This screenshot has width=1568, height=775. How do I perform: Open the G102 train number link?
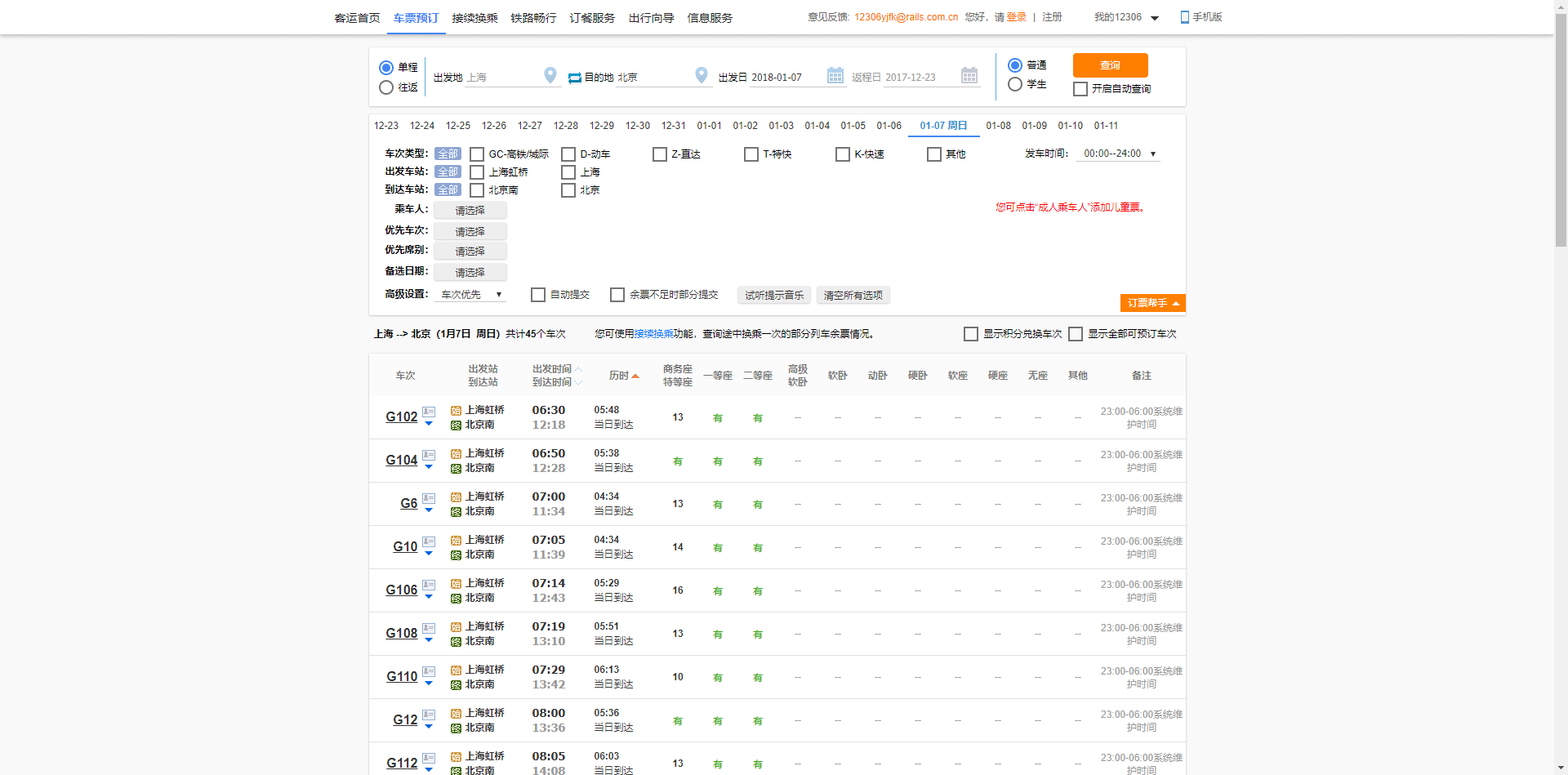click(402, 417)
